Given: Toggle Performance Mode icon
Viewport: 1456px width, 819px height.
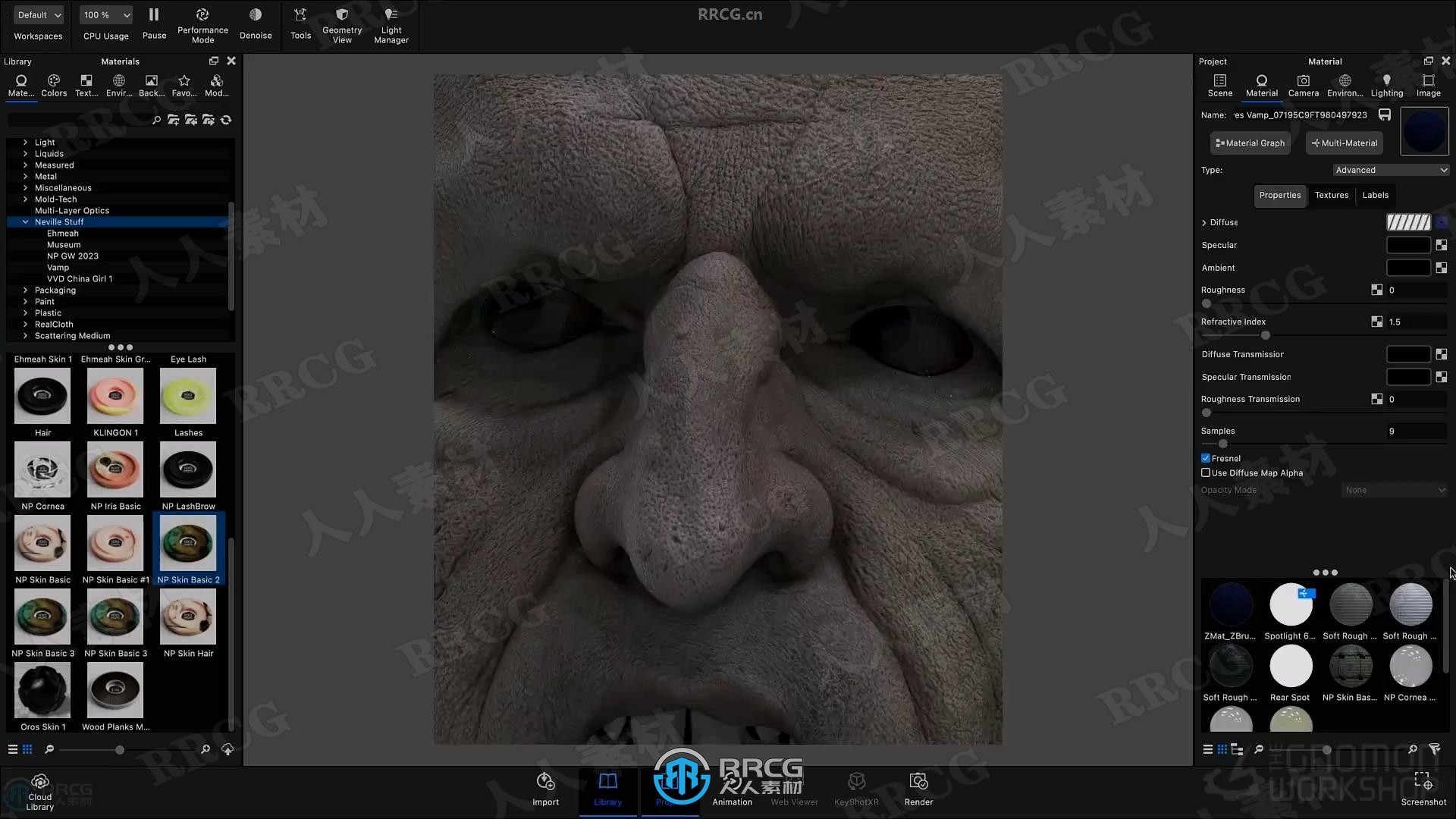Looking at the screenshot, I should (x=202, y=14).
